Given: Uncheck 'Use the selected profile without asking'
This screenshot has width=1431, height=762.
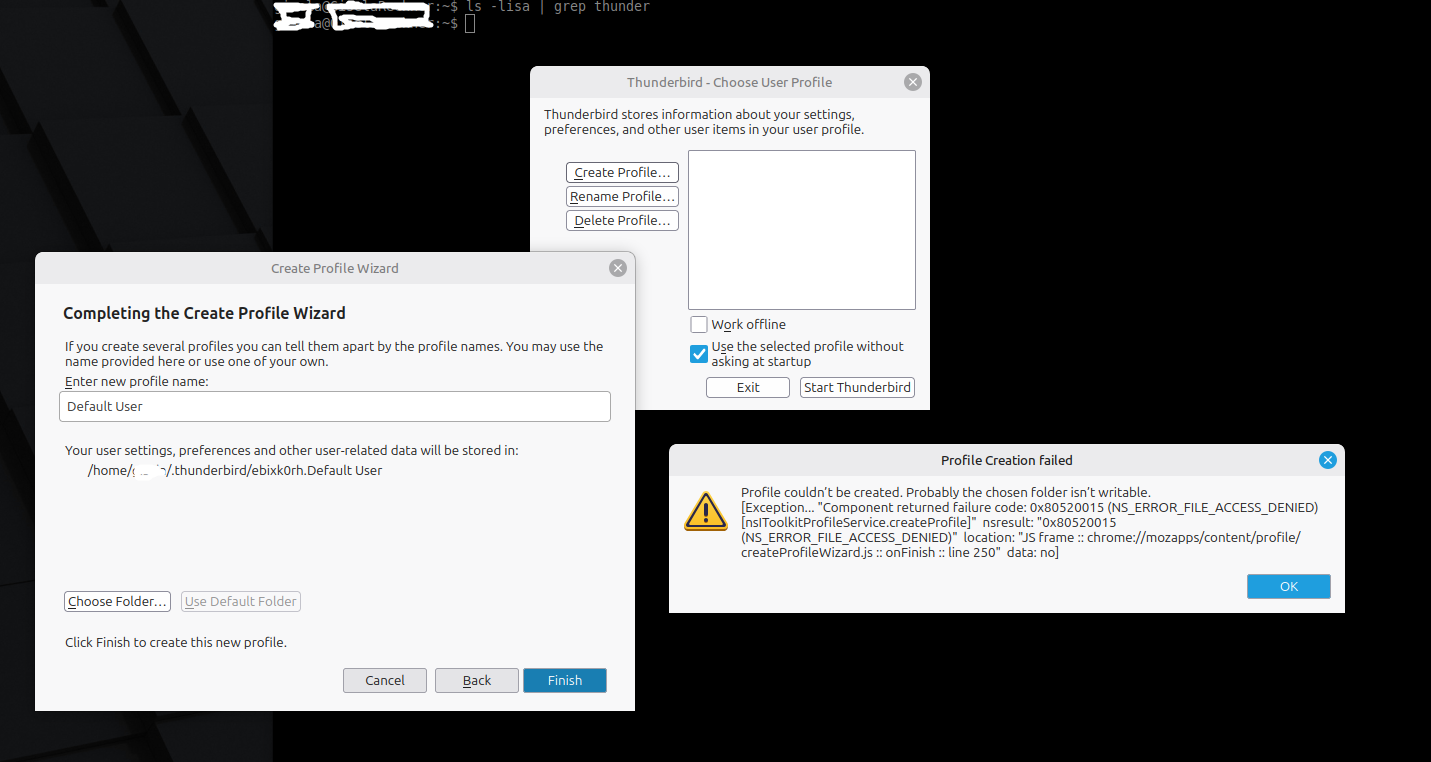Looking at the screenshot, I should (699, 354).
